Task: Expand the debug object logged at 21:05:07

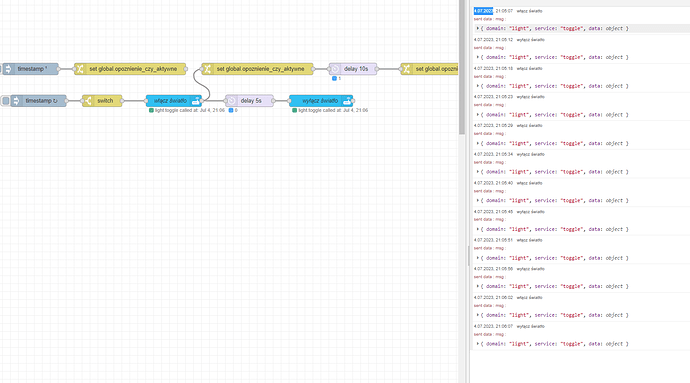Action: click(x=478, y=28)
